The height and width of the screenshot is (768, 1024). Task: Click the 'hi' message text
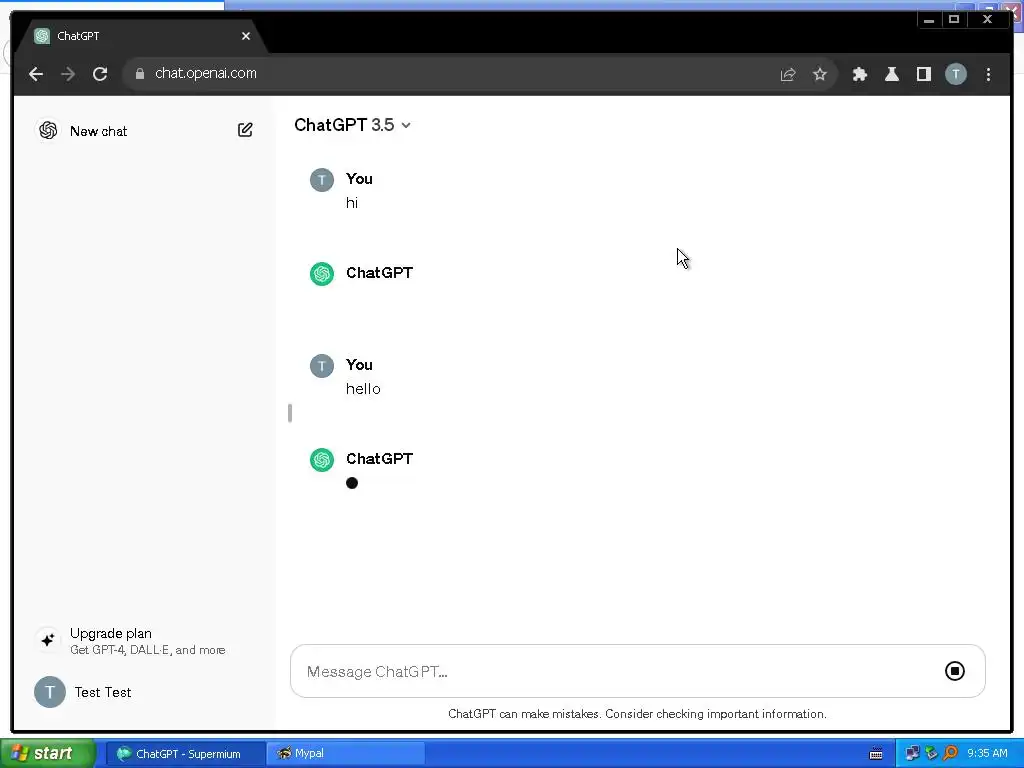(352, 203)
